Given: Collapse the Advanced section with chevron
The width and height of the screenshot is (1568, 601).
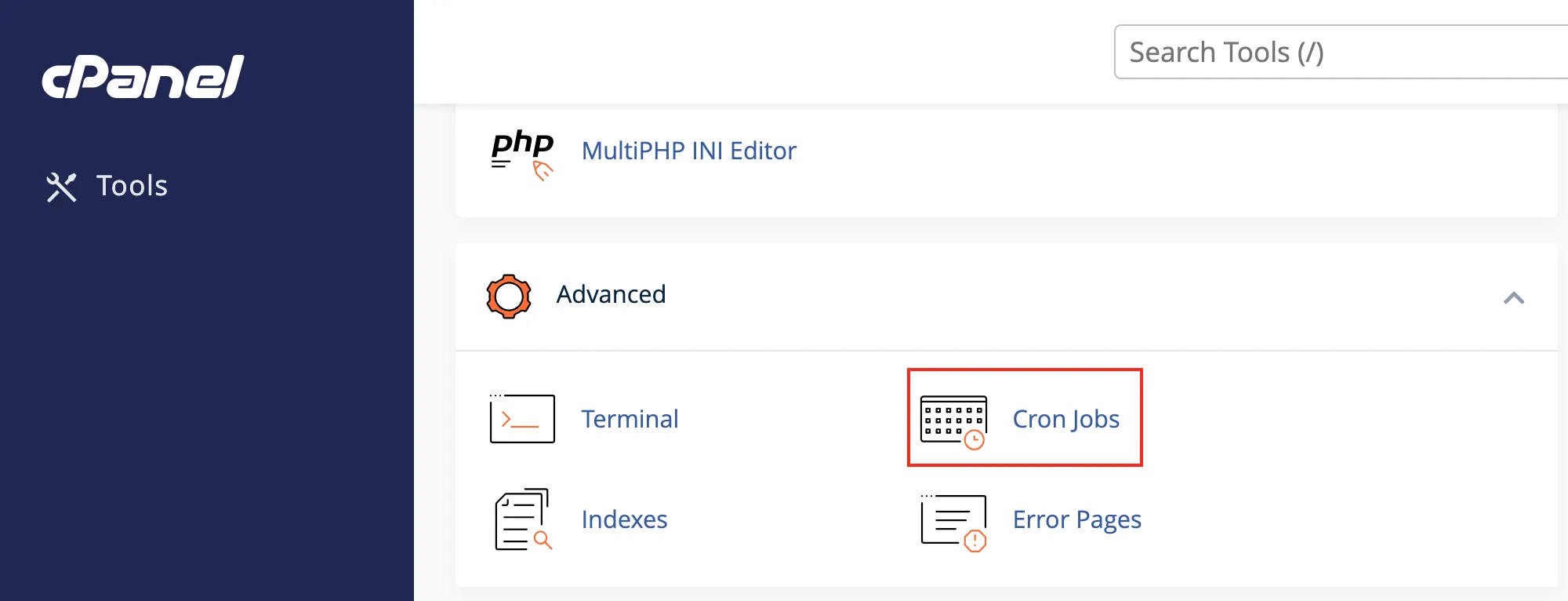Looking at the screenshot, I should point(1514,297).
